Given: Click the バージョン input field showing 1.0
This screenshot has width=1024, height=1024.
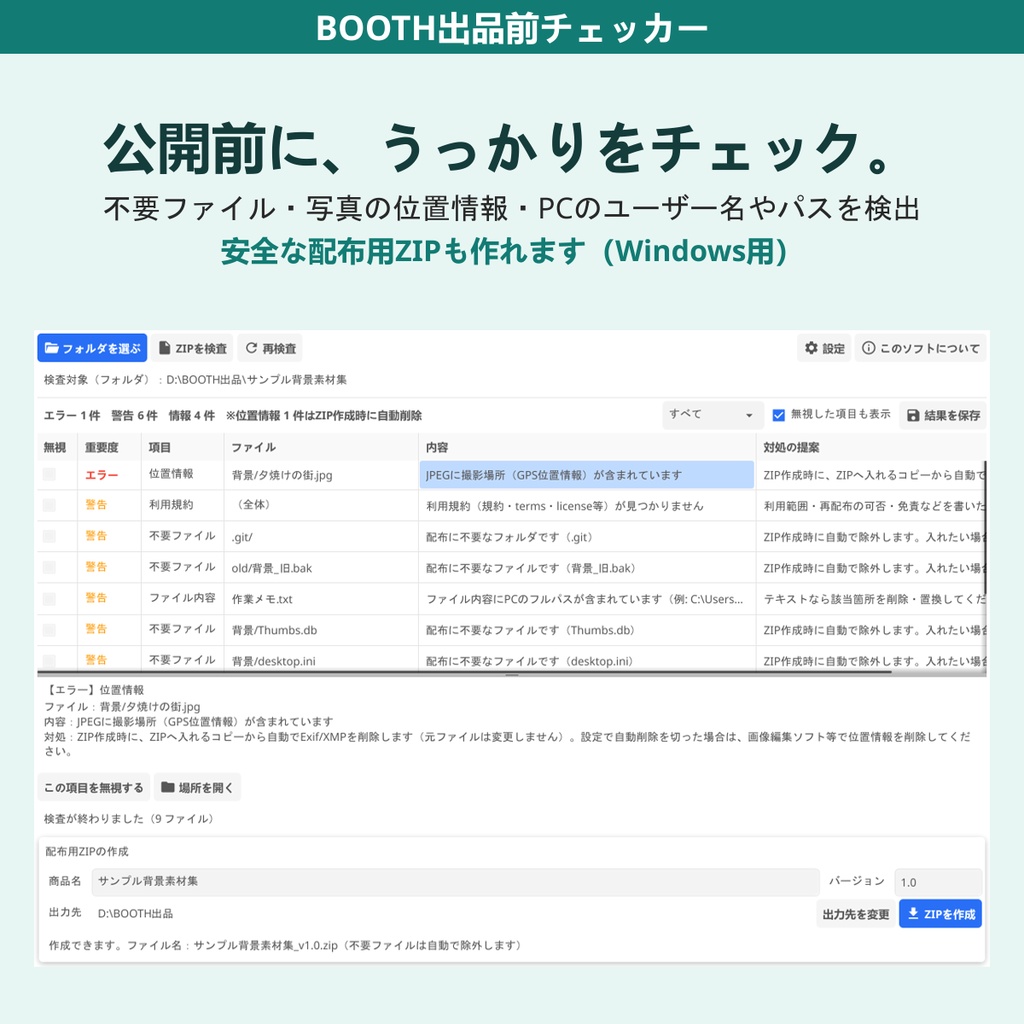Looking at the screenshot, I should [938, 882].
